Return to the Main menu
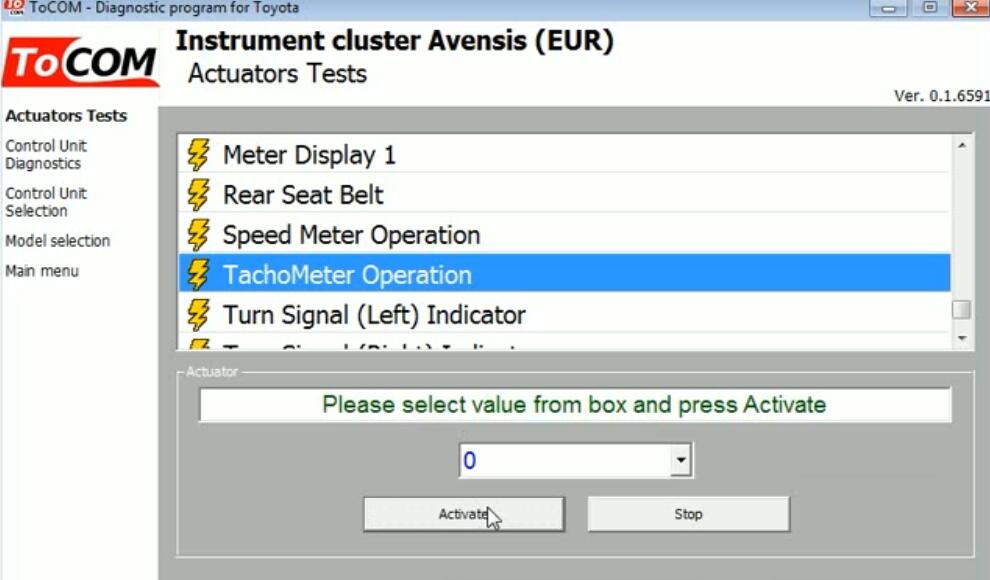Image resolution: width=990 pixels, height=580 pixels. 42,271
